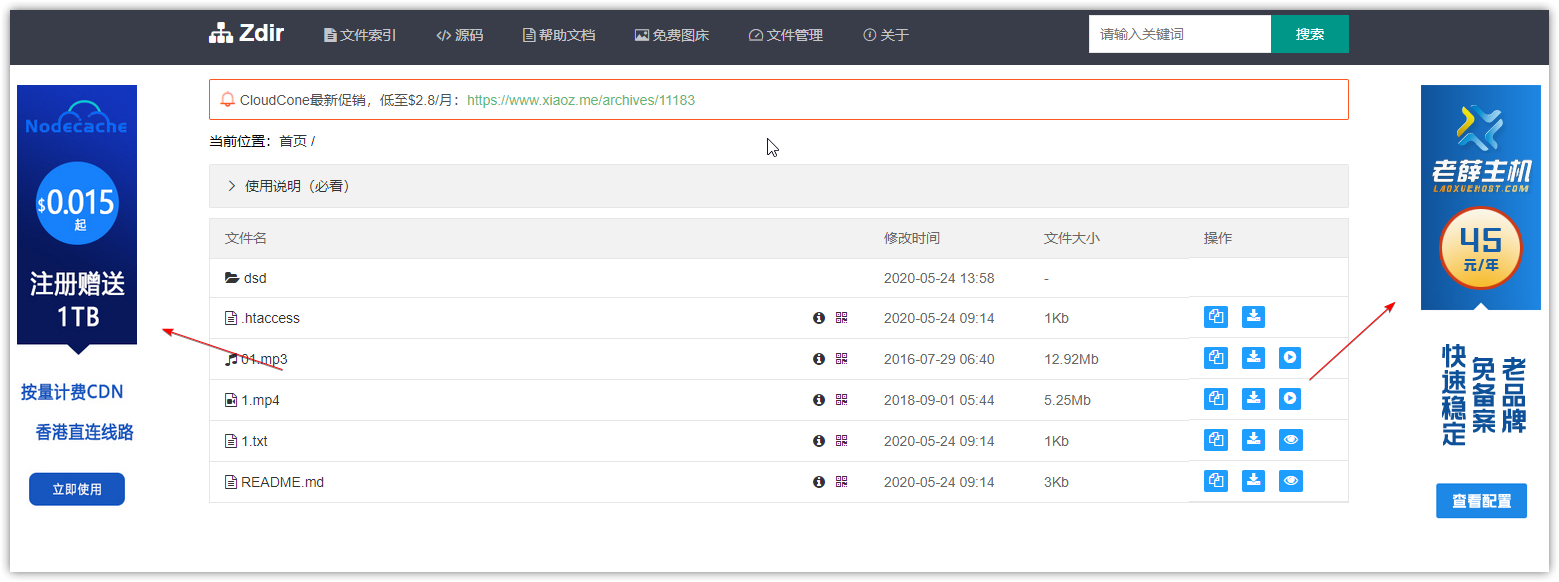The height and width of the screenshot is (582, 1559).
Task: Copy the download link for .htaccess
Action: coord(1215,316)
